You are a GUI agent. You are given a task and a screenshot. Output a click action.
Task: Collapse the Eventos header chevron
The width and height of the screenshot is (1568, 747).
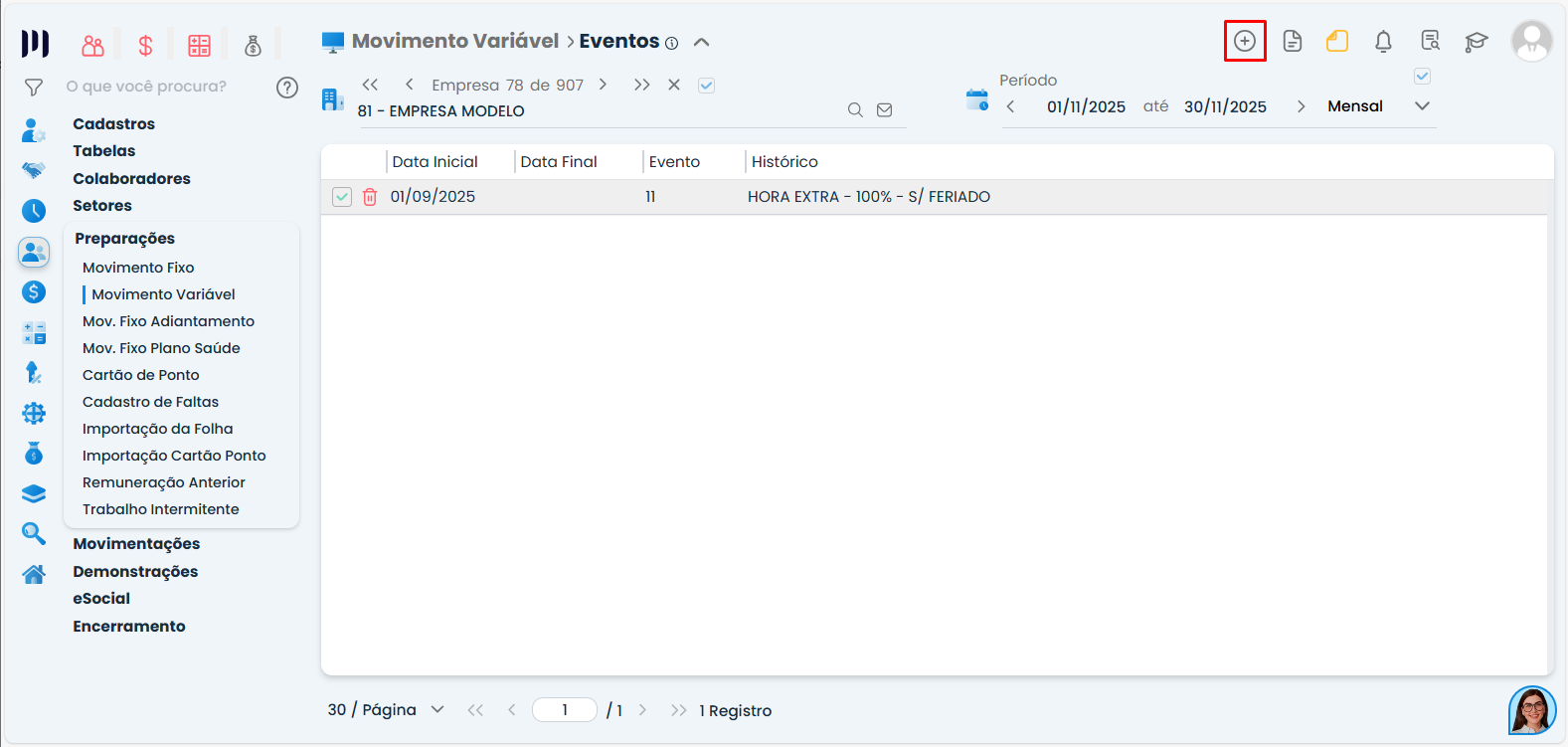[x=701, y=42]
